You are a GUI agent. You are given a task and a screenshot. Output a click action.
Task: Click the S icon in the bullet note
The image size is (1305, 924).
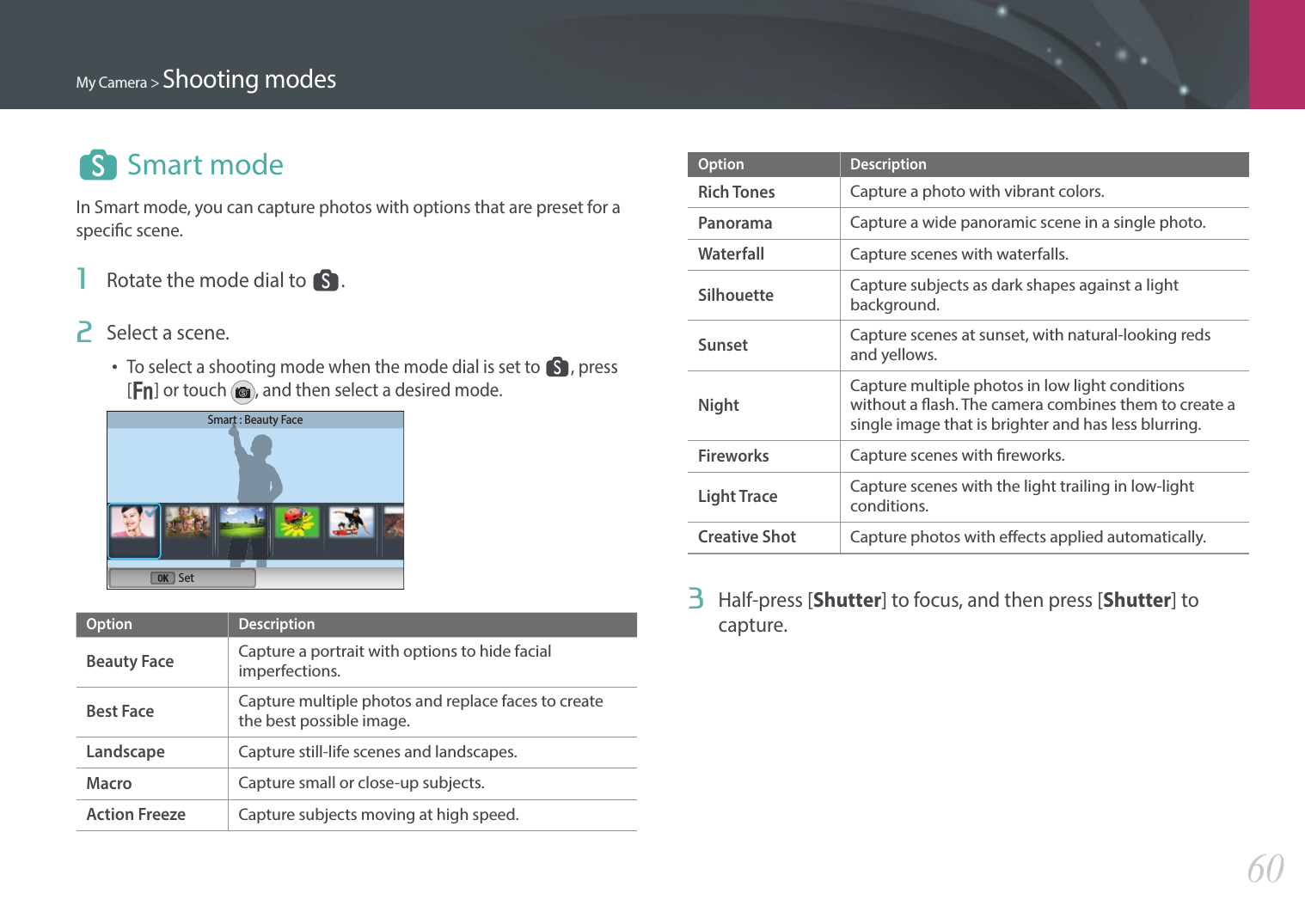[x=557, y=367]
